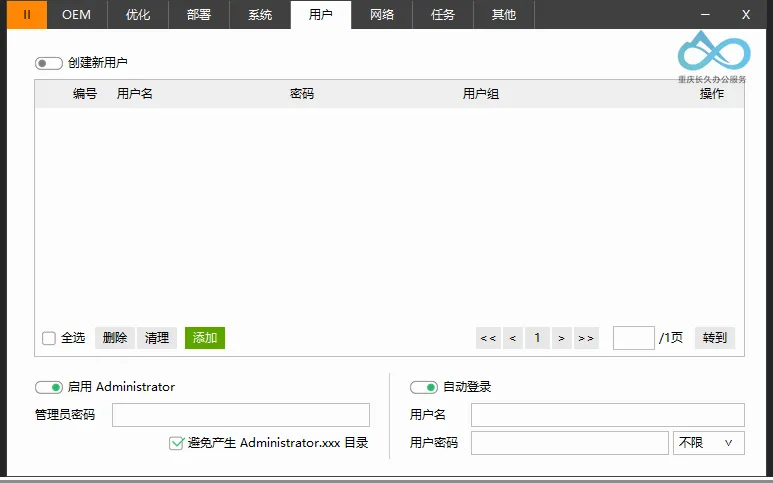Click the green 添加 button
Viewport: 773px width, 483px height.
coord(205,338)
